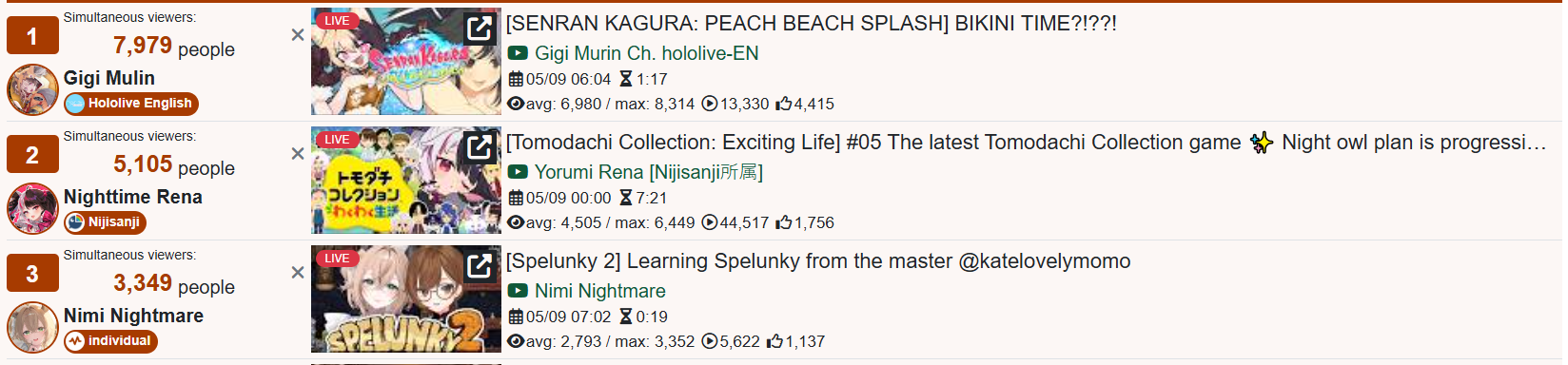Dismiss the rank 3 entry with X
Screen dimensions: 1568x365
click(x=298, y=273)
